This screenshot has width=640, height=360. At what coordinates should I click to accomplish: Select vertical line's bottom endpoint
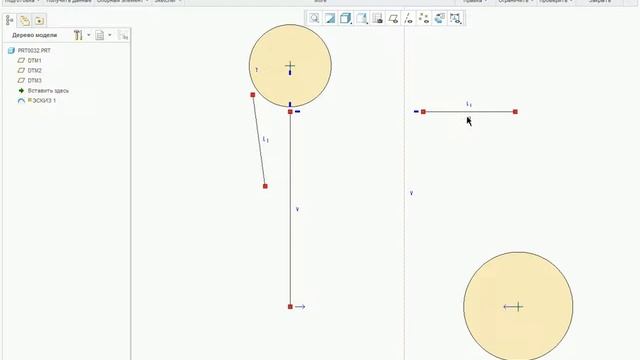click(x=290, y=307)
